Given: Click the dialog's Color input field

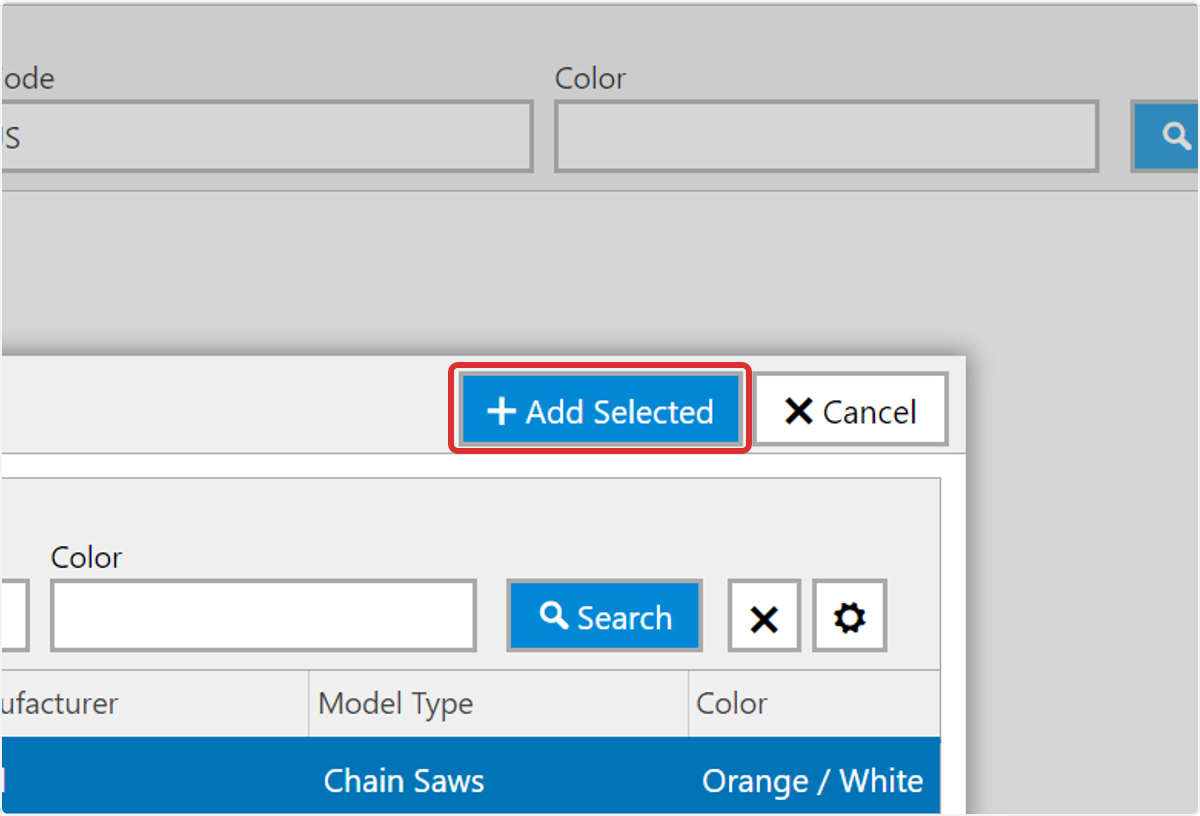Looking at the screenshot, I should (263, 616).
